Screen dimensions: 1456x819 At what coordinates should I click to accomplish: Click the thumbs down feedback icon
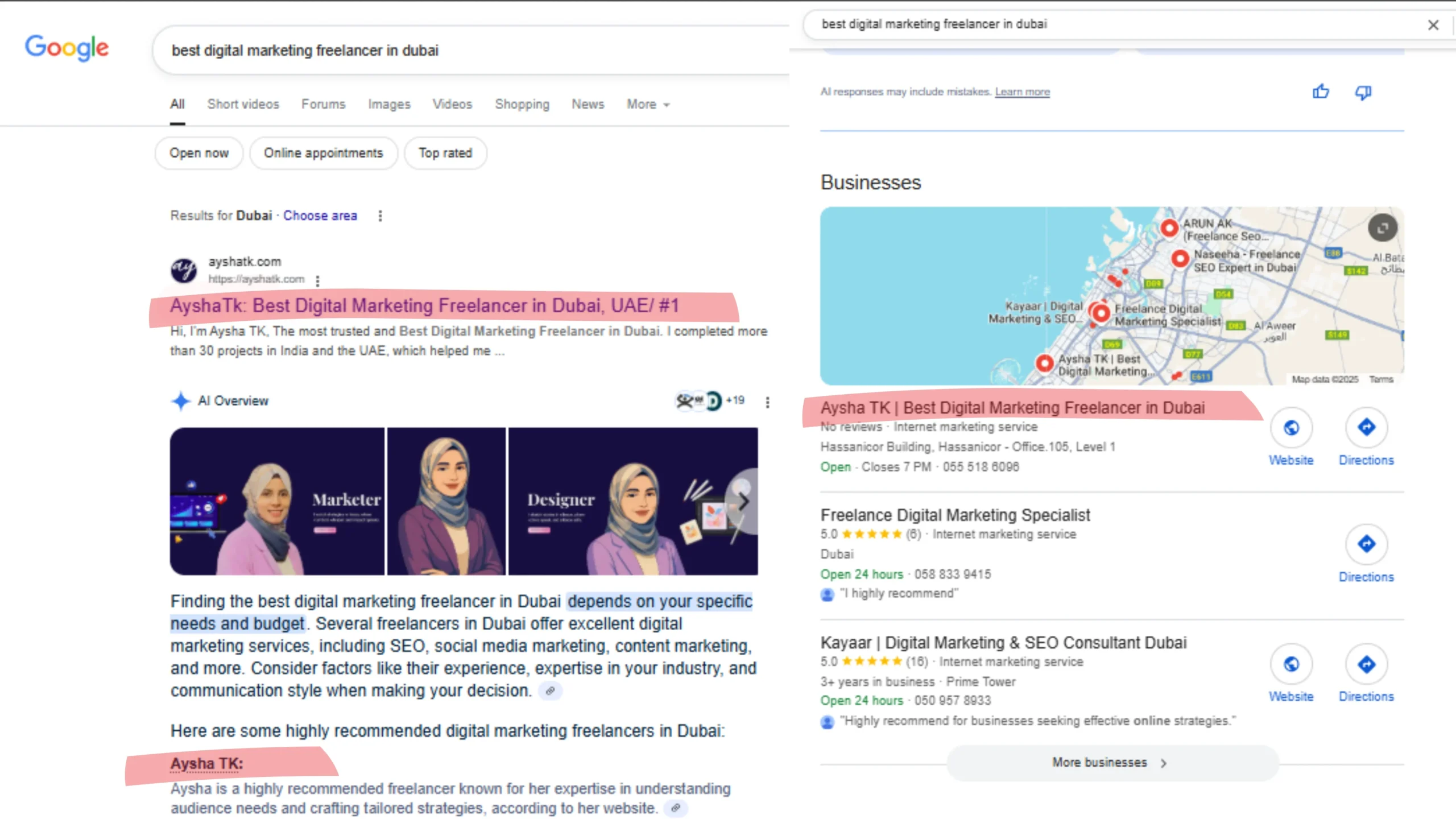tap(1363, 92)
